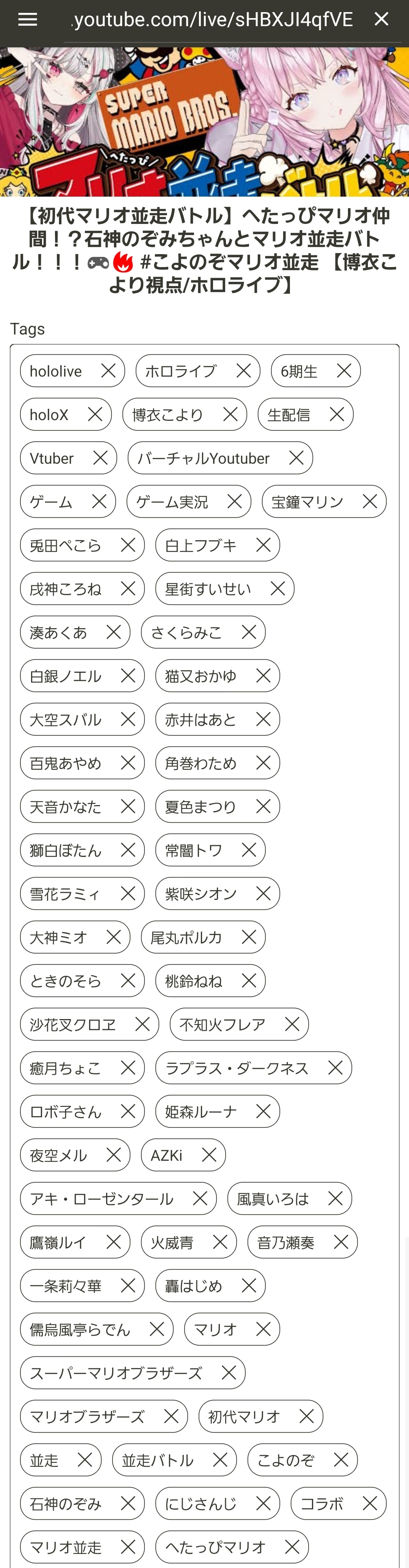Delete the AZKi tag

click(209, 1155)
